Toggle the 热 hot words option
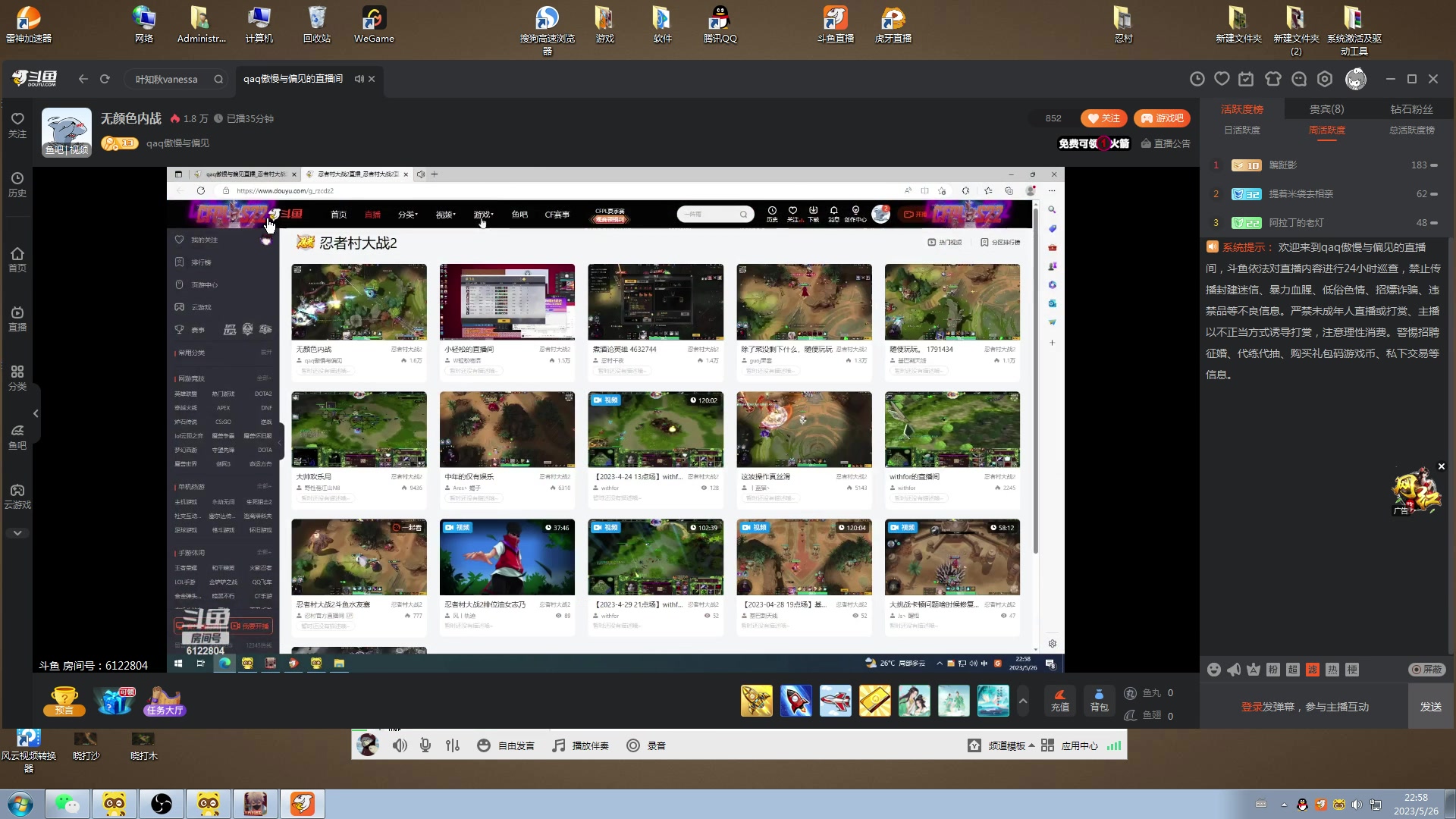This screenshot has width=1456, height=819. (x=1332, y=670)
